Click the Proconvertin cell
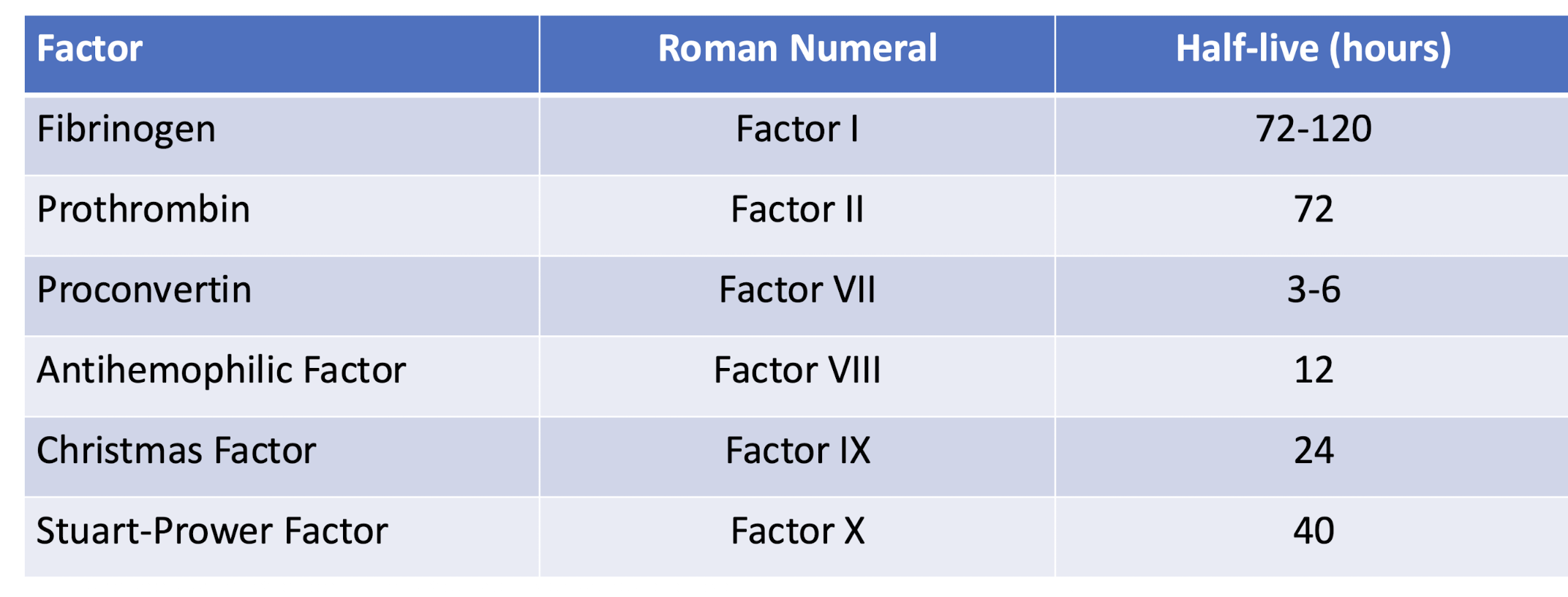Image resolution: width=1568 pixels, height=597 pixels. [144, 290]
